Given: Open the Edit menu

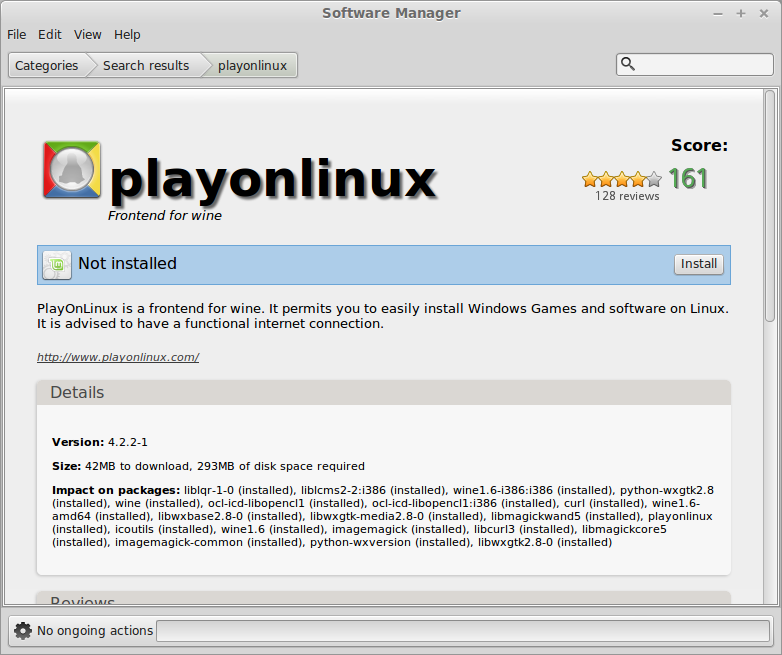Looking at the screenshot, I should pyautogui.click(x=49, y=34).
